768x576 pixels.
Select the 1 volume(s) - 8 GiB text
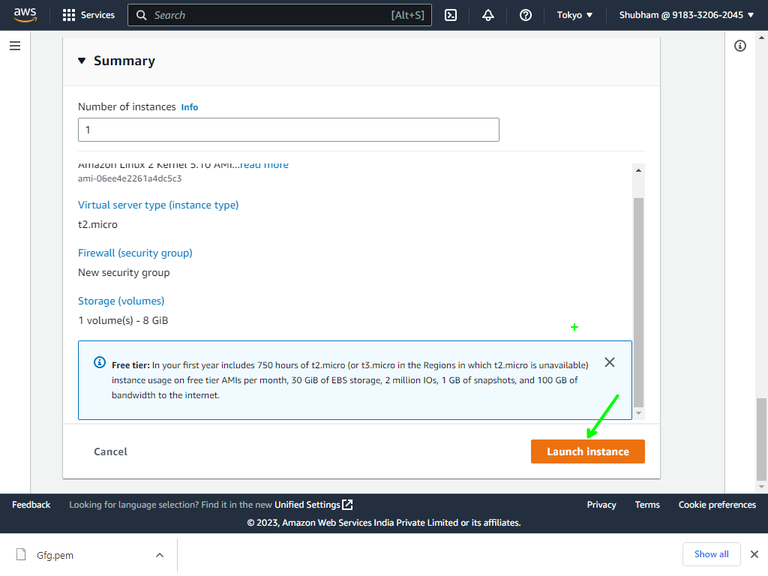coord(123,321)
